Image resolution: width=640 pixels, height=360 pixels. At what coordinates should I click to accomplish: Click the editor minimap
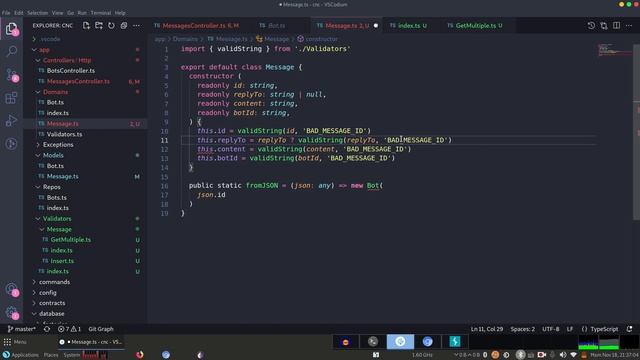click(x=614, y=50)
